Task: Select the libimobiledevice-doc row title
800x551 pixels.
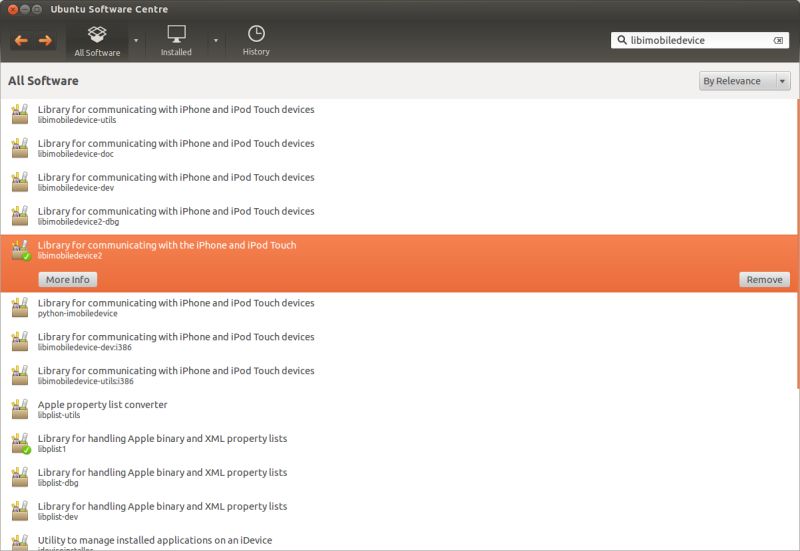Action: click(x=176, y=143)
